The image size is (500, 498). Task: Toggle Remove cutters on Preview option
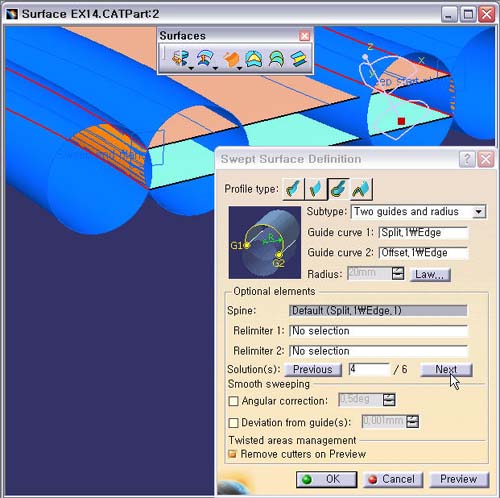pos(232,454)
